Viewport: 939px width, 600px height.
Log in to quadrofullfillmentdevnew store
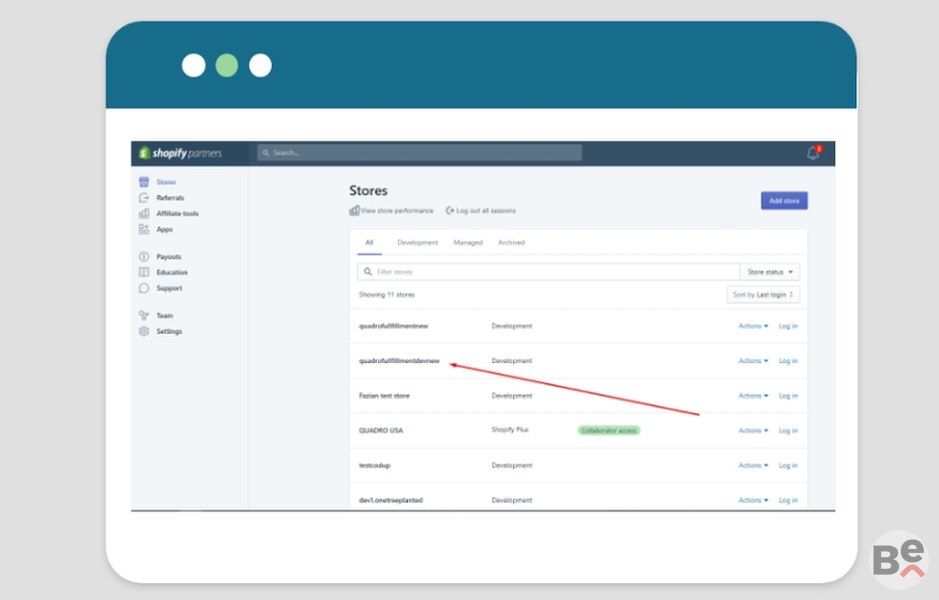[x=788, y=360]
